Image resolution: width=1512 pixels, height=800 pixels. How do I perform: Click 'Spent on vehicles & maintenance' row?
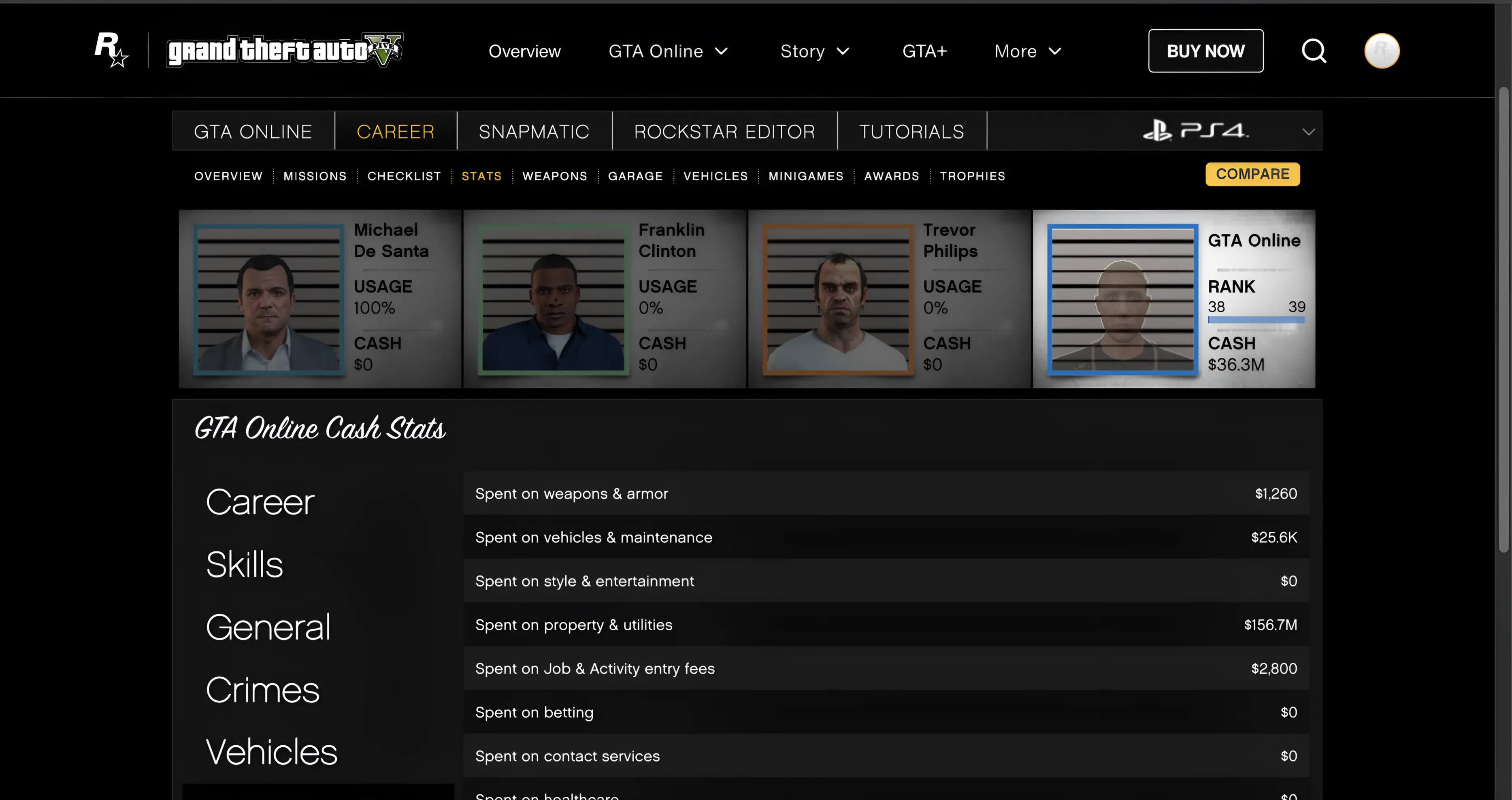886,537
